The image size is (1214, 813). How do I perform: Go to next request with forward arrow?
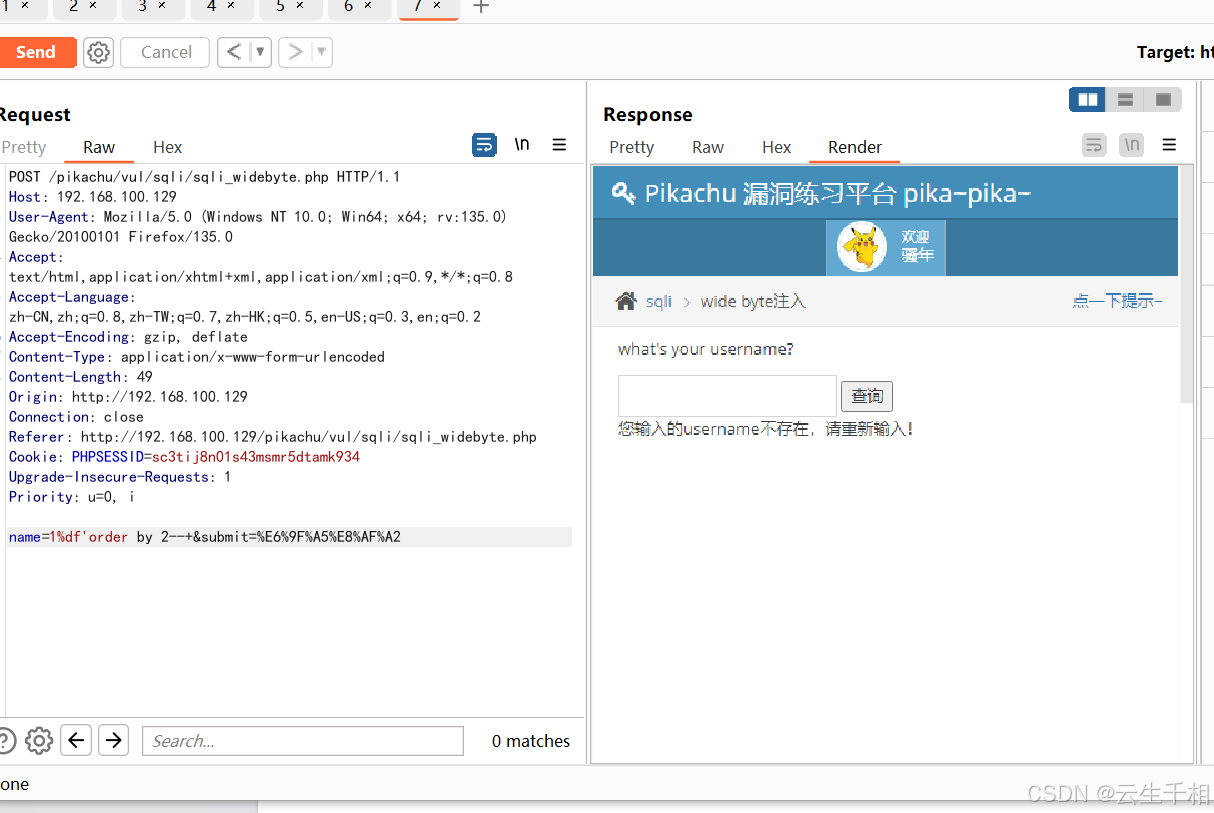pos(295,52)
